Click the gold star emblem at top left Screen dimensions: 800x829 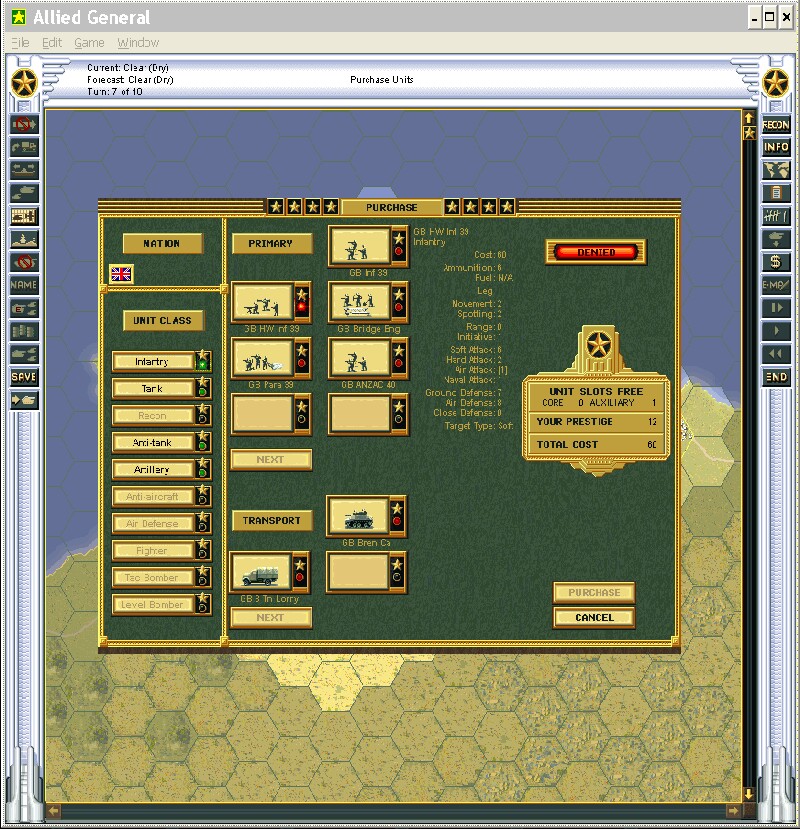coord(24,84)
